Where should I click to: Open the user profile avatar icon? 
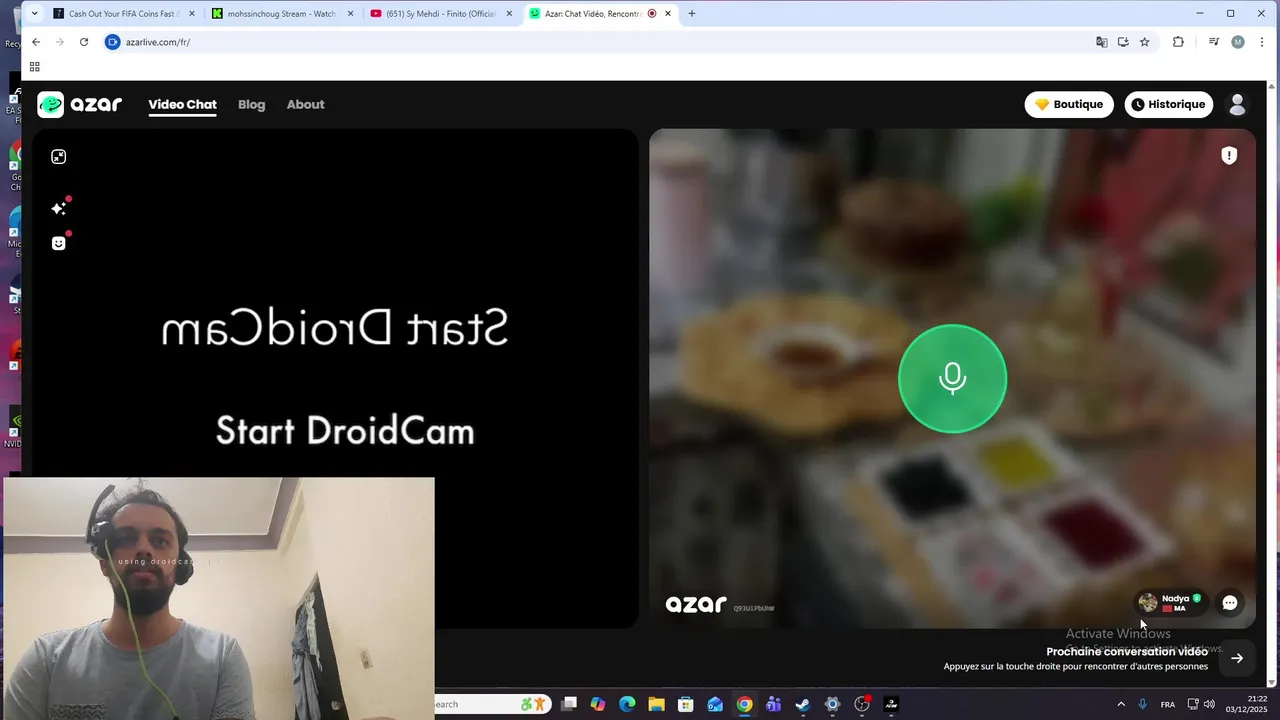pos(1237,104)
